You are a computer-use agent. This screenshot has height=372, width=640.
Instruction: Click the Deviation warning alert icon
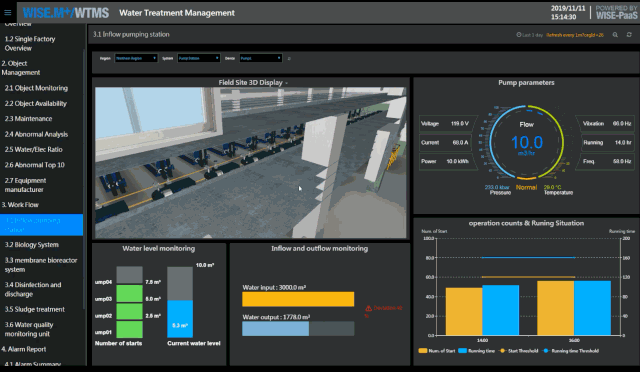click(x=368, y=308)
